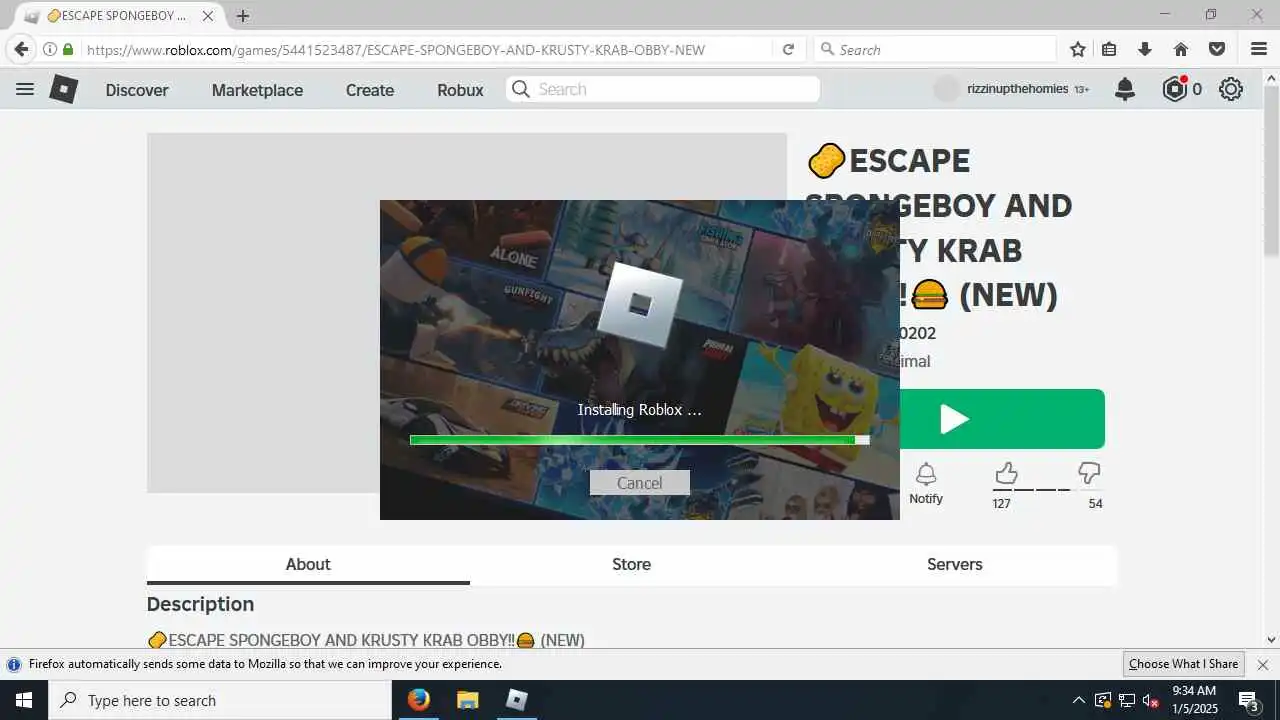Viewport: 1280px width, 720px height.
Task: Open Roblox settings gear
Action: coord(1231,89)
